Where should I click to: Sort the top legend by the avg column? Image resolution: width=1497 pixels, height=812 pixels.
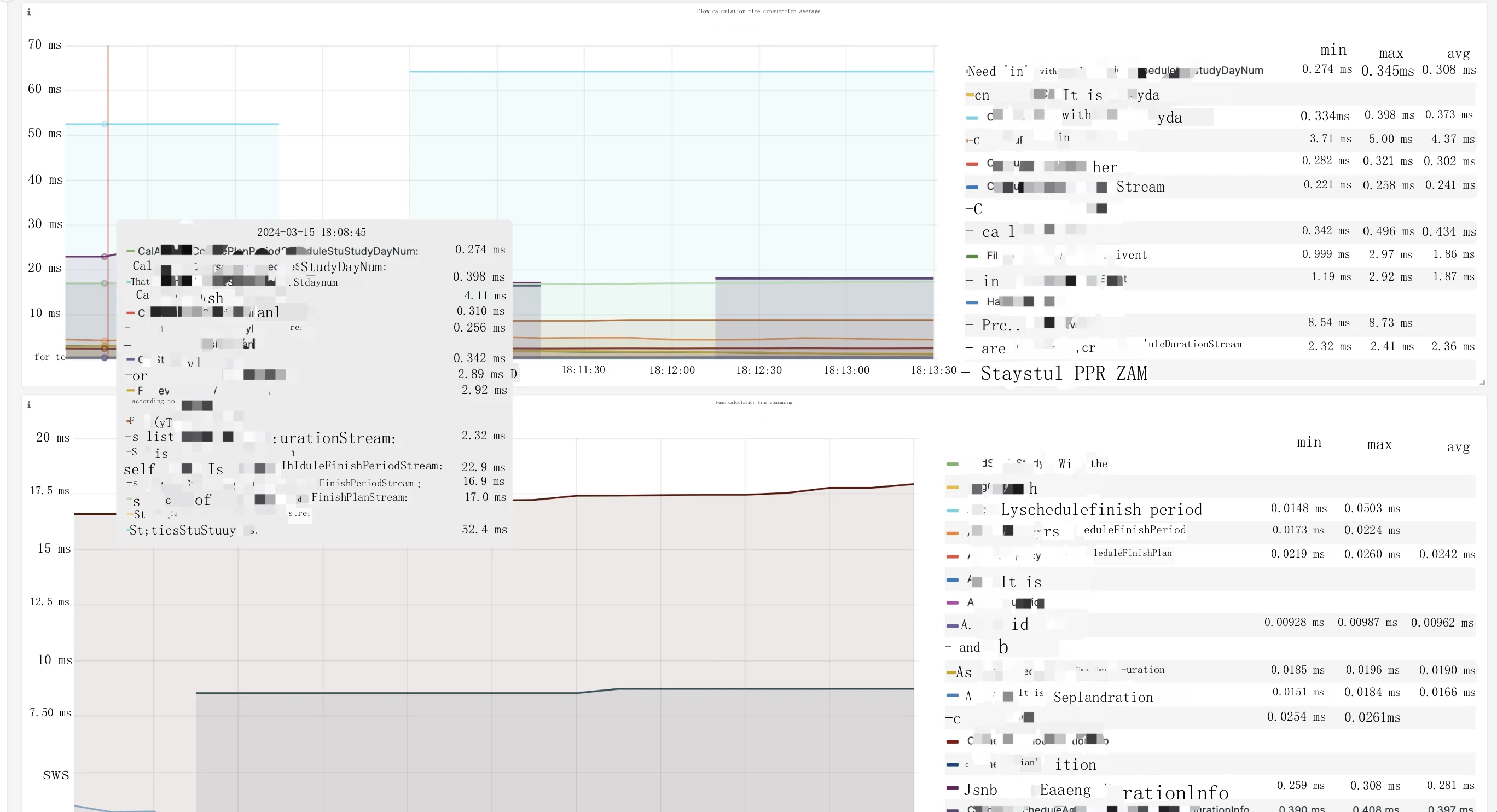pyautogui.click(x=1458, y=54)
